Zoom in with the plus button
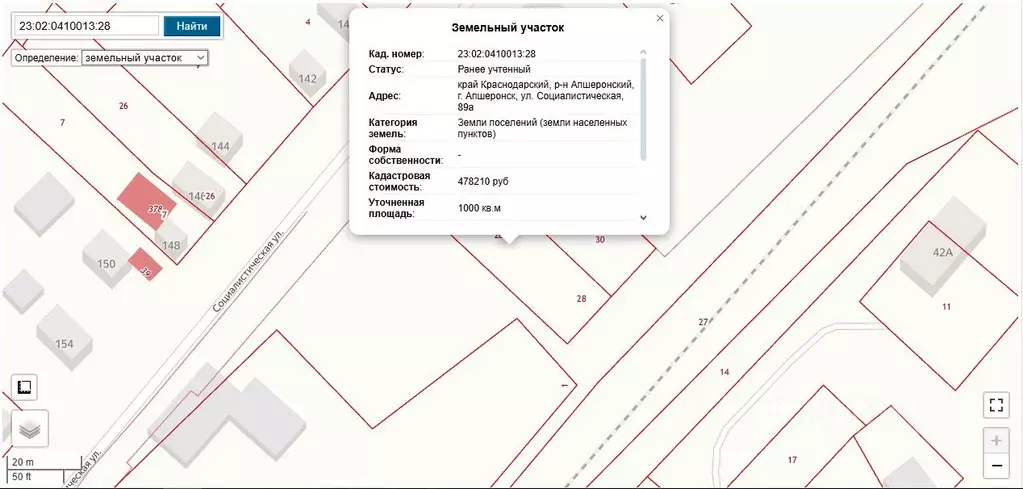Viewport: 1023px width, 489px height. [x=996, y=441]
